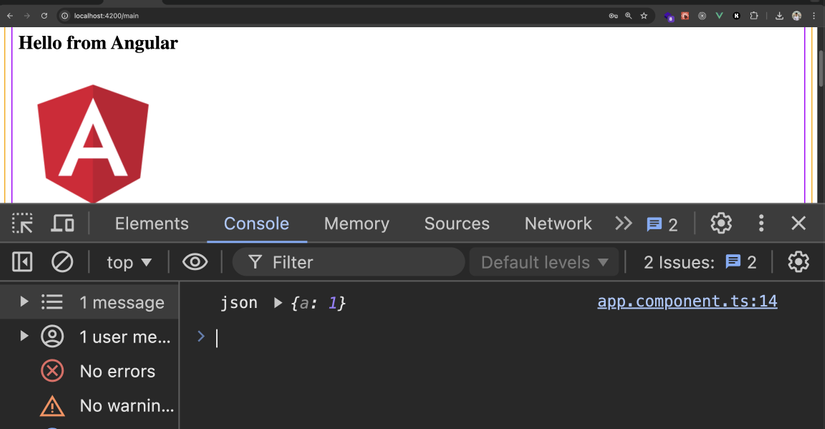Activate the inspect element picker
This screenshot has width=825, height=429.
(23, 224)
